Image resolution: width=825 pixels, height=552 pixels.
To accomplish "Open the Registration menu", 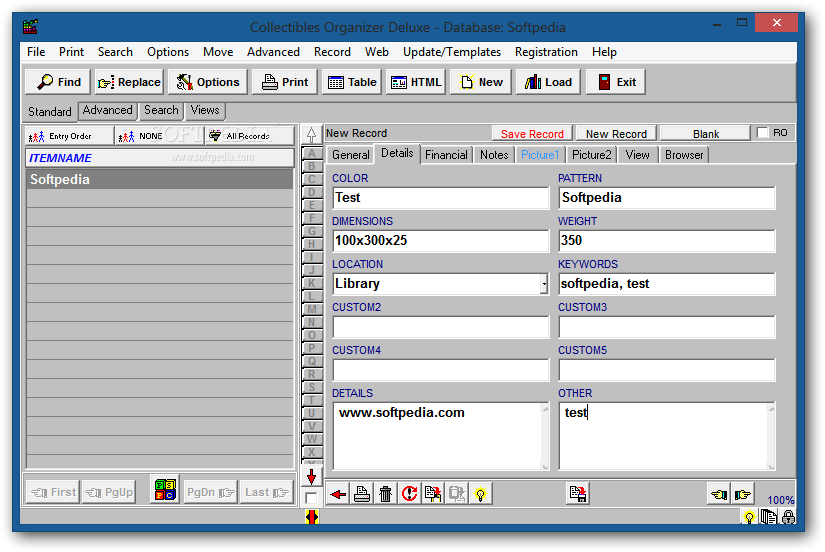I will tap(546, 52).
